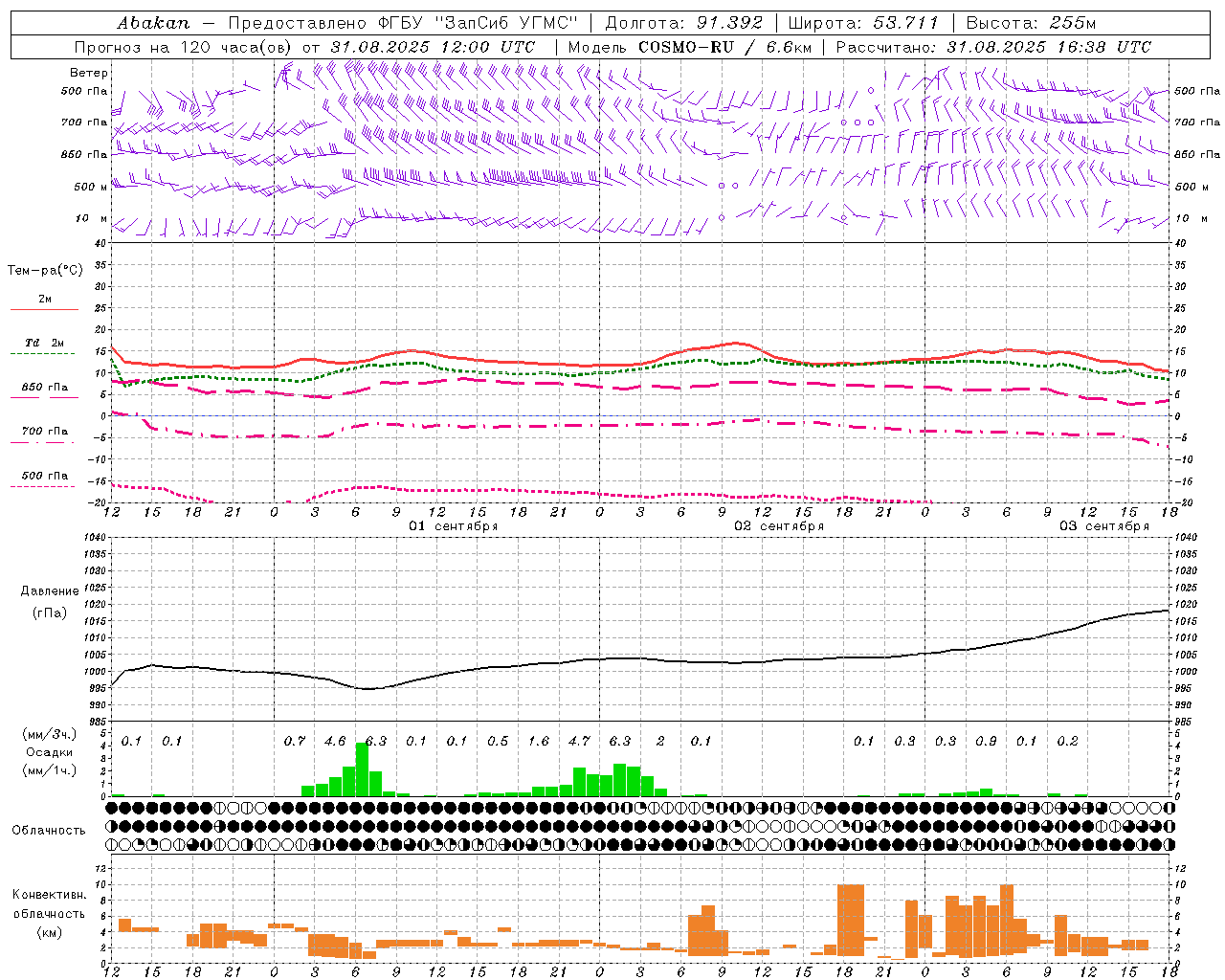Screen dimensions: 1225x980
Task: Click the "0.2" precipitation value
Action: [1067, 742]
